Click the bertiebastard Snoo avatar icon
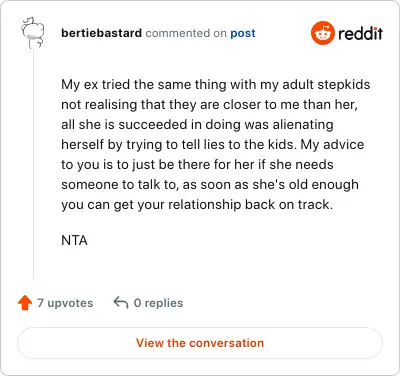Image resolution: width=400 pixels, height=376 pixels. tap(32, 33)
